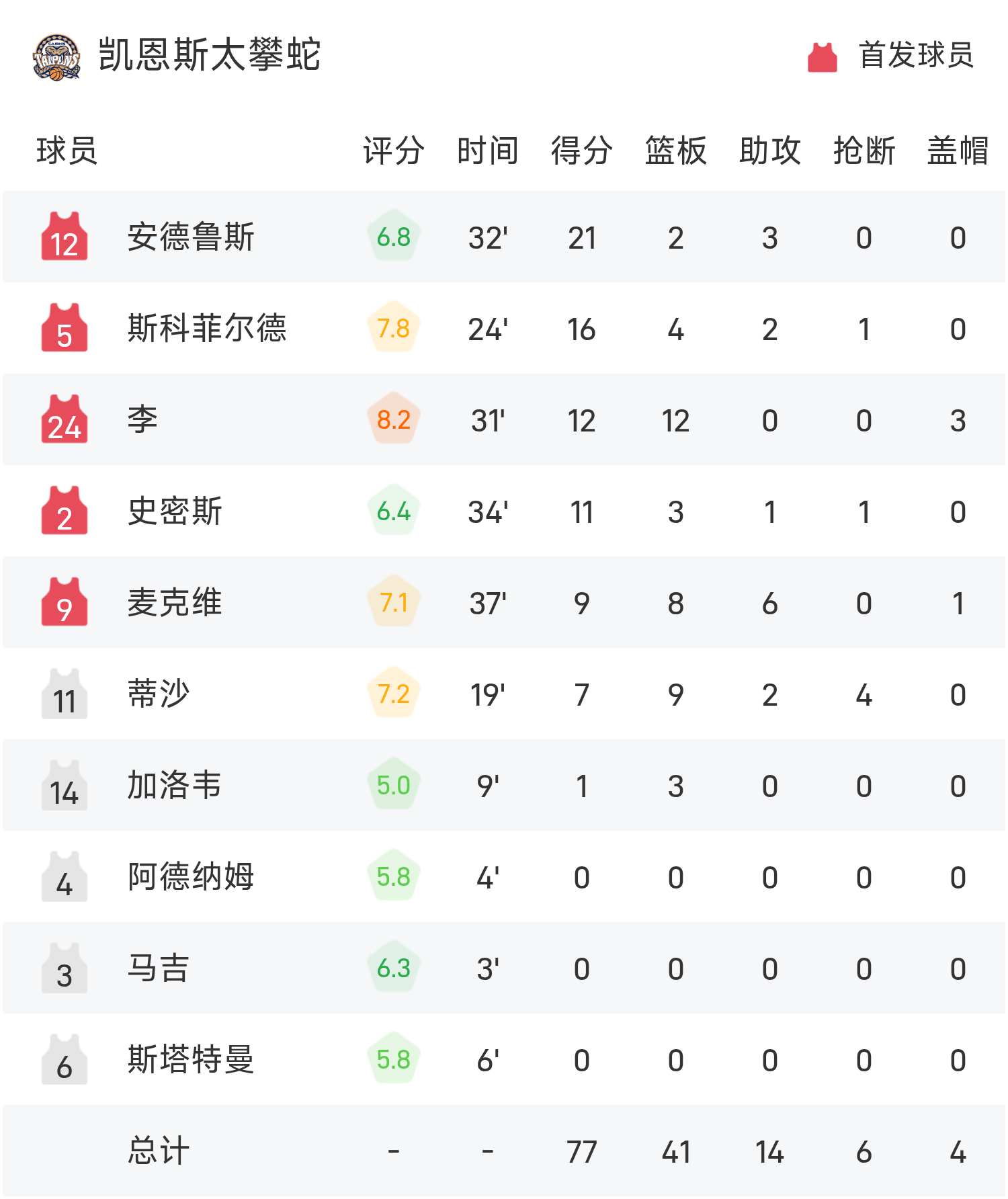Select the 篮板 column header
This screenshot has height=1199, width=1008.
[x=675, y=151]
